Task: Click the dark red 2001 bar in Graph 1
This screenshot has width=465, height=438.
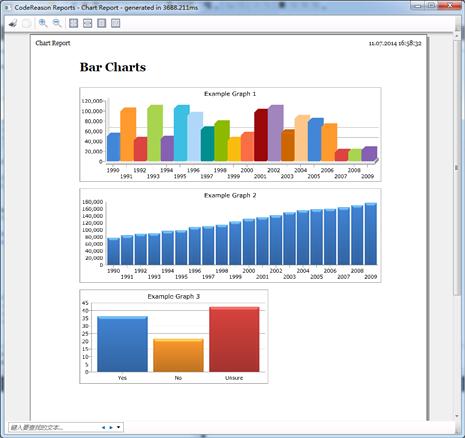Action: (x=261, y=135)
